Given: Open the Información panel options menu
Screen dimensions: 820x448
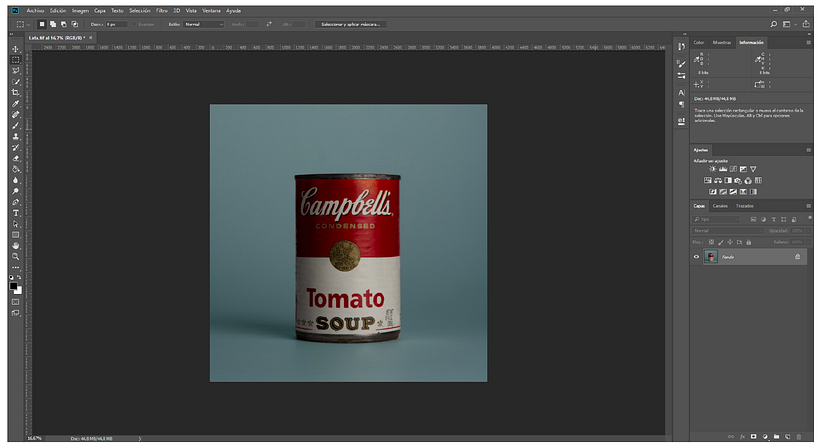Looking at the screenshot, I should [x=808, y=42].
